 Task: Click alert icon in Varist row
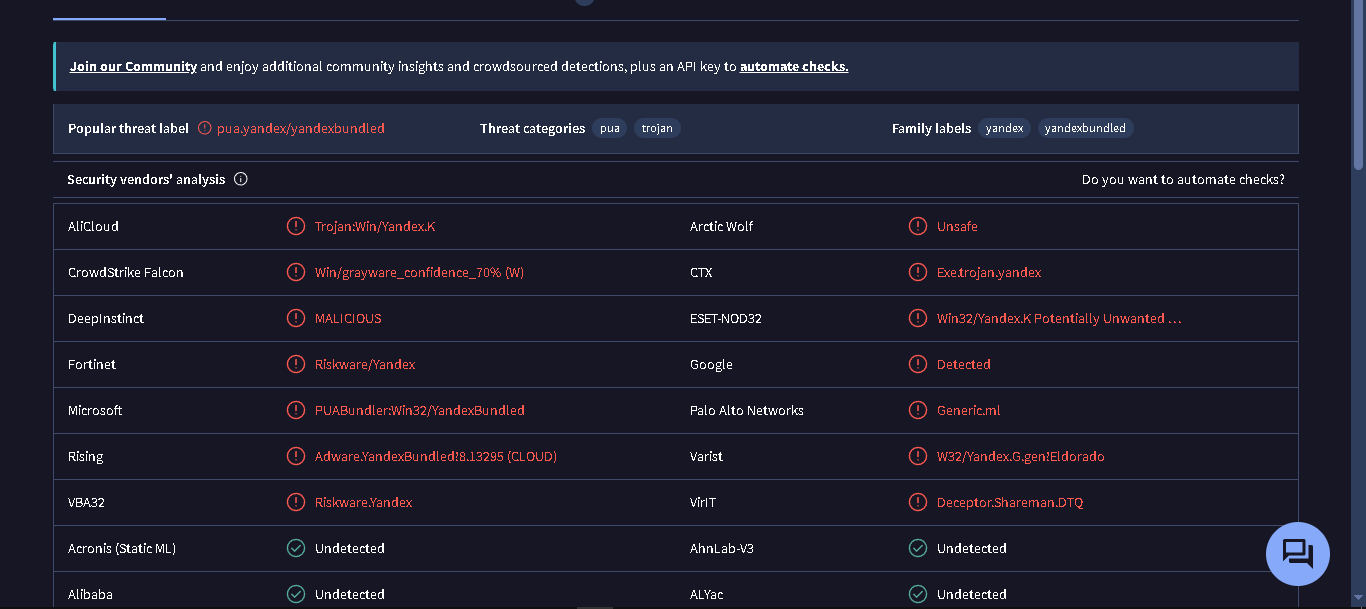pos(918,456)
